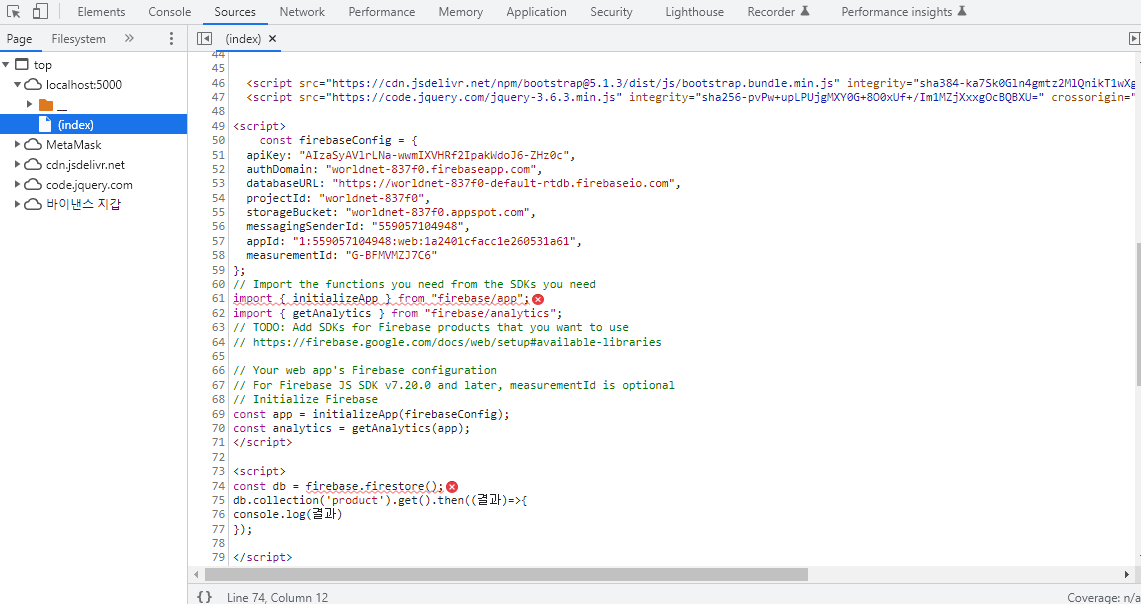The width and height of the screenshot is (1141, 604).
Task: Expand the orange folder under localhost:5000
Action: [x=30, y=104]
